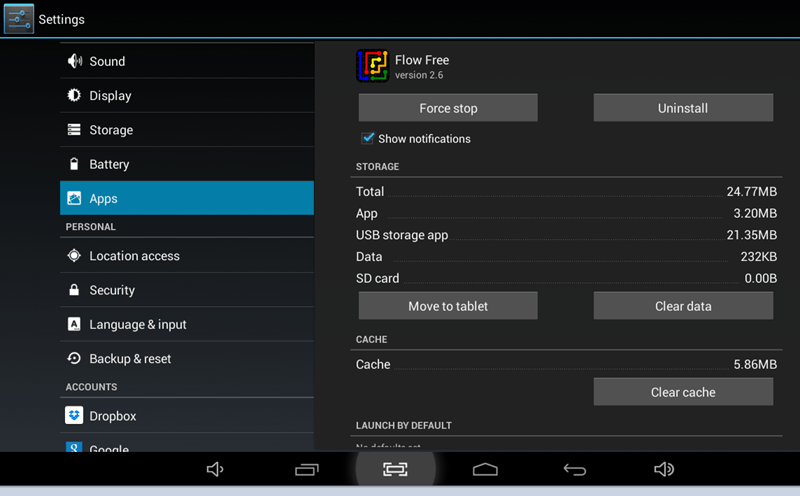Click the Flow Free app icon
This screenshot has width=800, height=496.
pyautogui.click(x=372, y=66)
